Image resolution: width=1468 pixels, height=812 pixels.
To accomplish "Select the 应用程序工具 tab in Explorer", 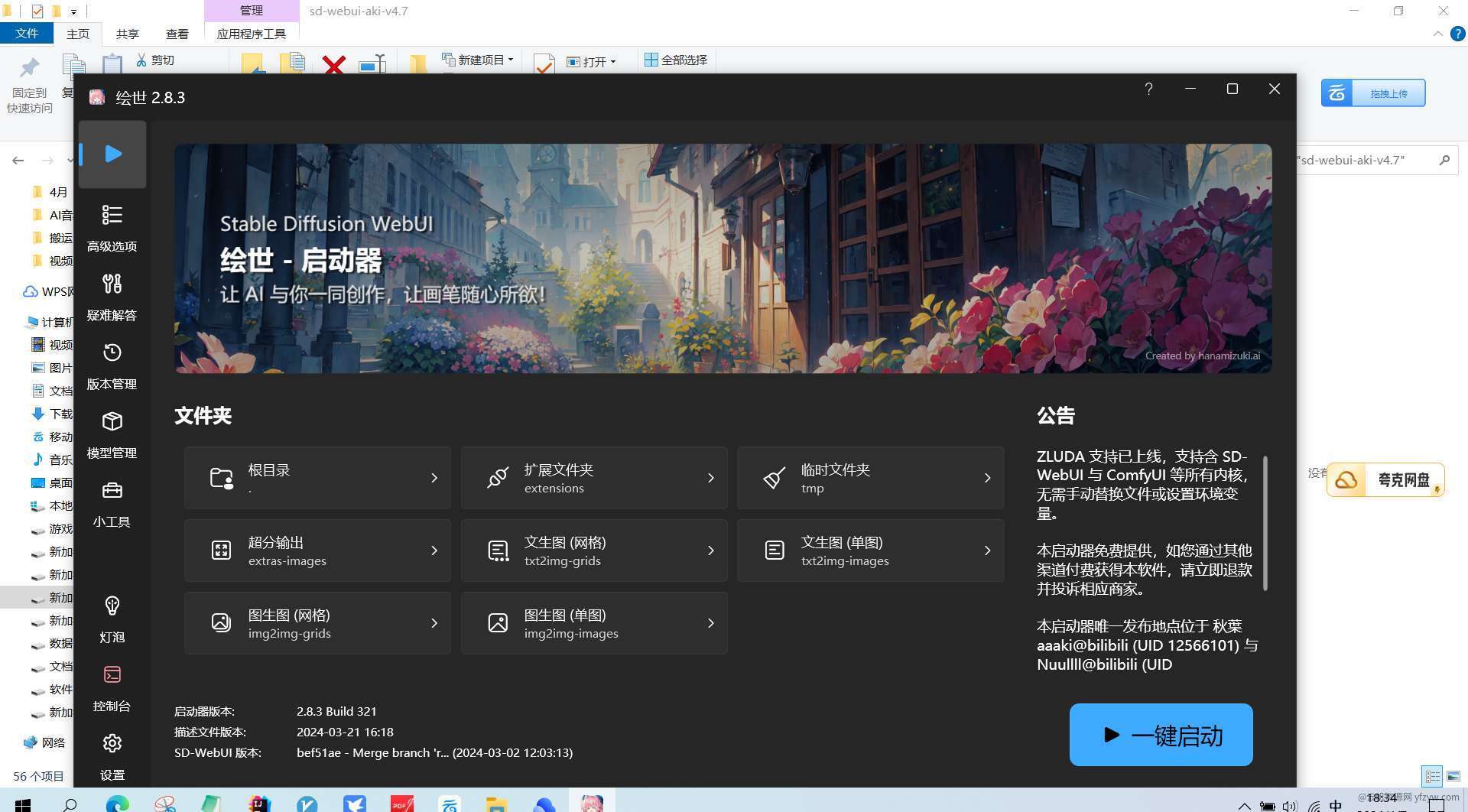I will coord(252,34).
